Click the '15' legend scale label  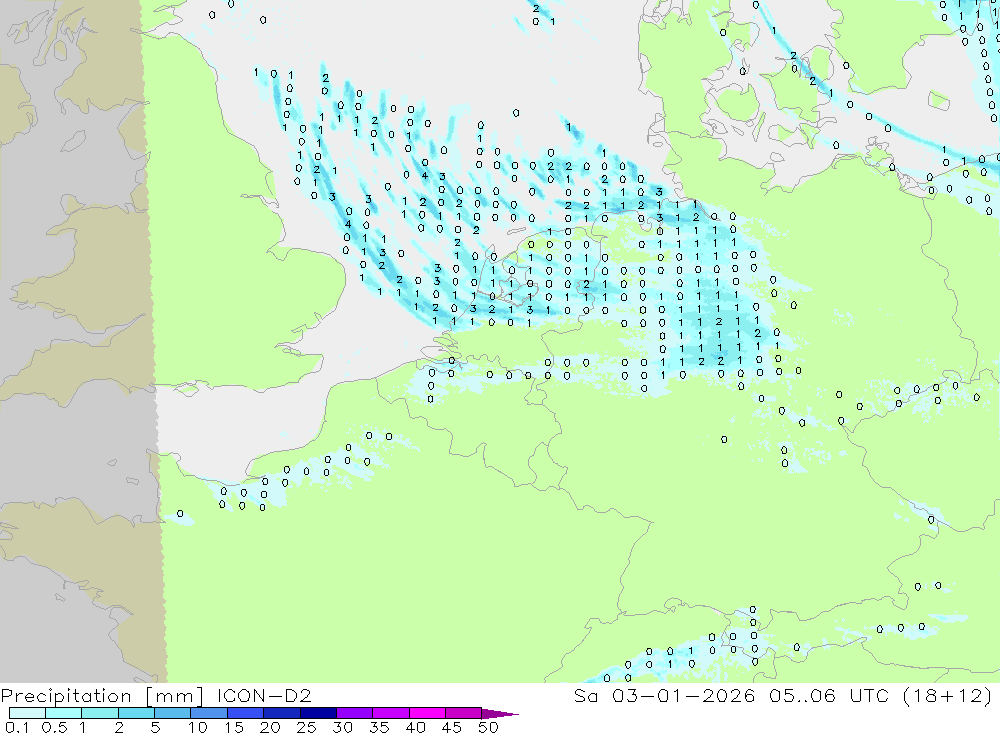click(234, 727)
